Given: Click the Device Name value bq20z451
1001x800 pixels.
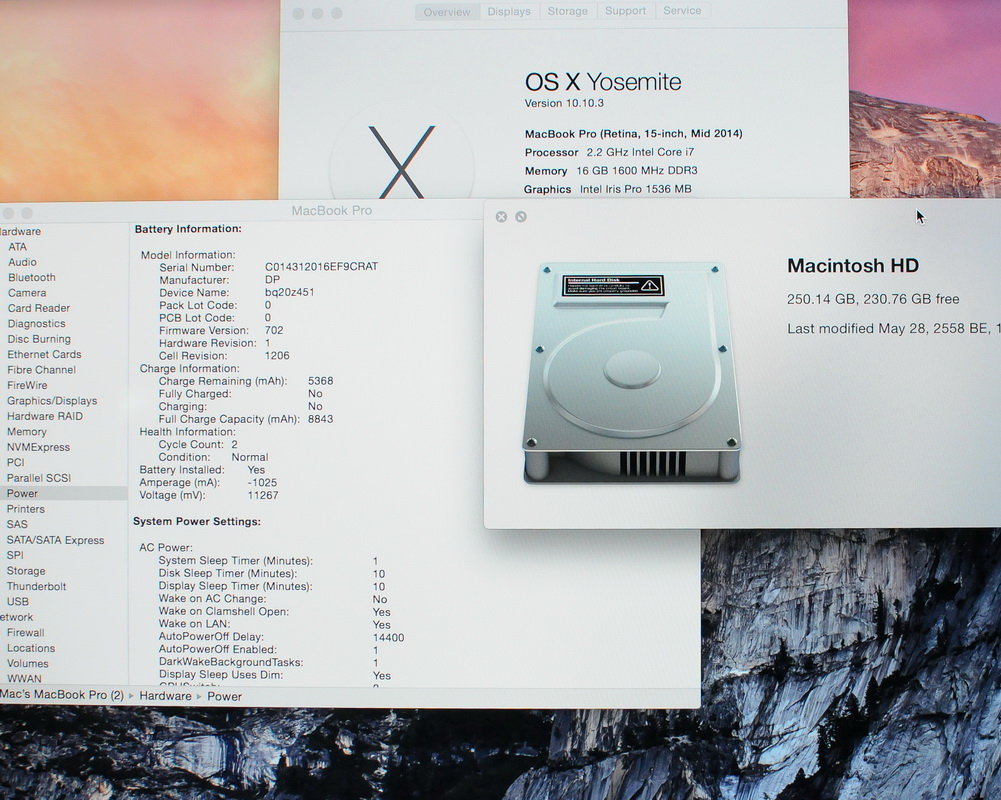Looking at the screenshot, I should (x=289, y=292).
